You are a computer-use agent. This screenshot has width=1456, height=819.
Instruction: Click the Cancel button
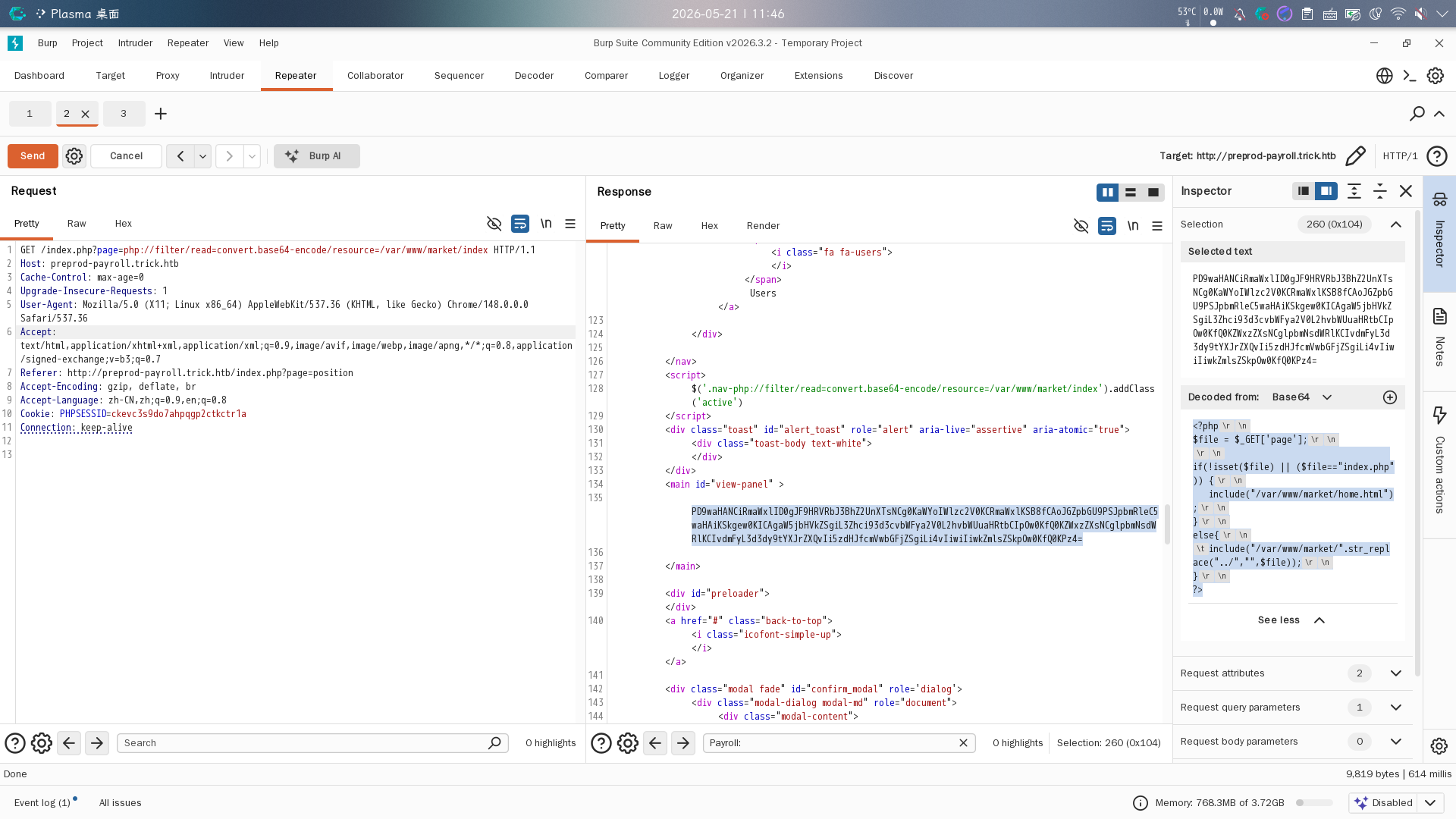pyautogui.click(x=126, y=156)
